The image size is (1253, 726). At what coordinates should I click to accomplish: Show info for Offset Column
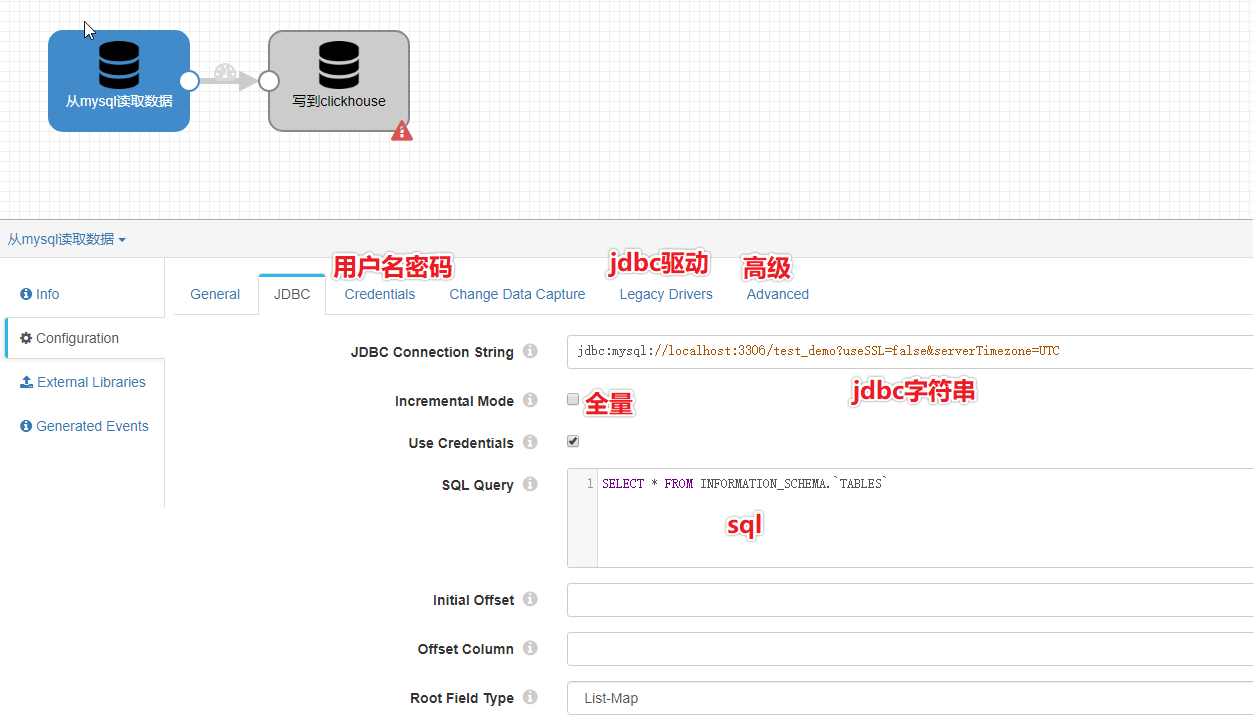coord(530,648)
